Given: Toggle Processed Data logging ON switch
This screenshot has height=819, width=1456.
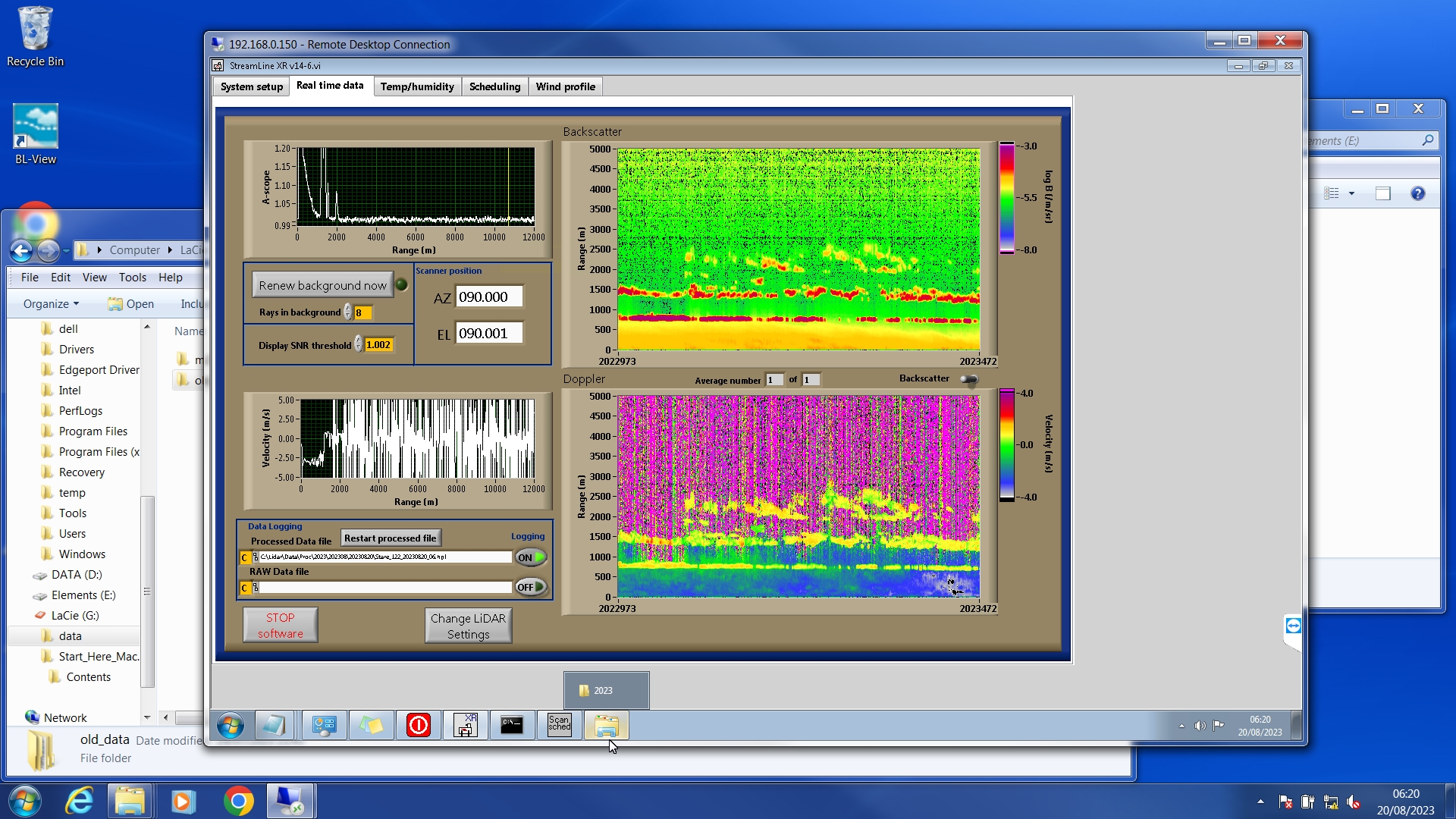Looking at the screenshot, I should point(531,557).
